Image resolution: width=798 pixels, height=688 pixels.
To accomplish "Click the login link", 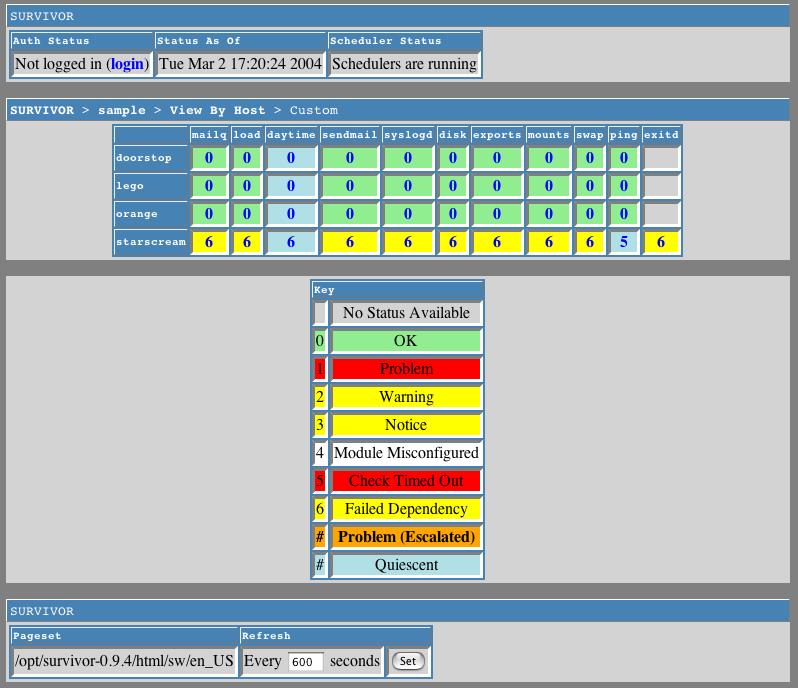I will (x=127, y=64).
